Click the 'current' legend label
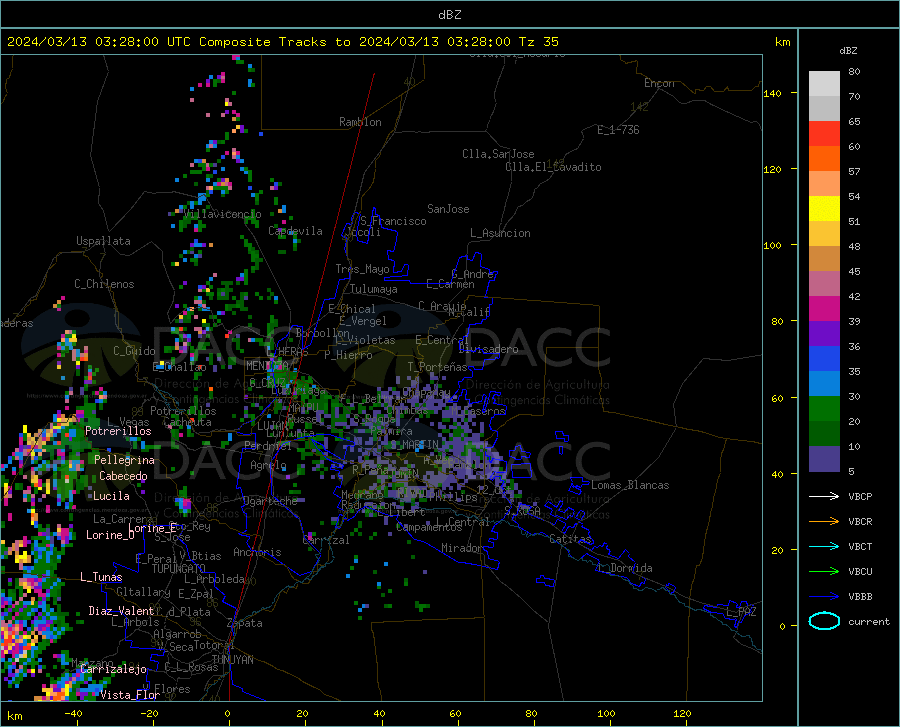Screen dimensions: 900x727 click(869, 621)
